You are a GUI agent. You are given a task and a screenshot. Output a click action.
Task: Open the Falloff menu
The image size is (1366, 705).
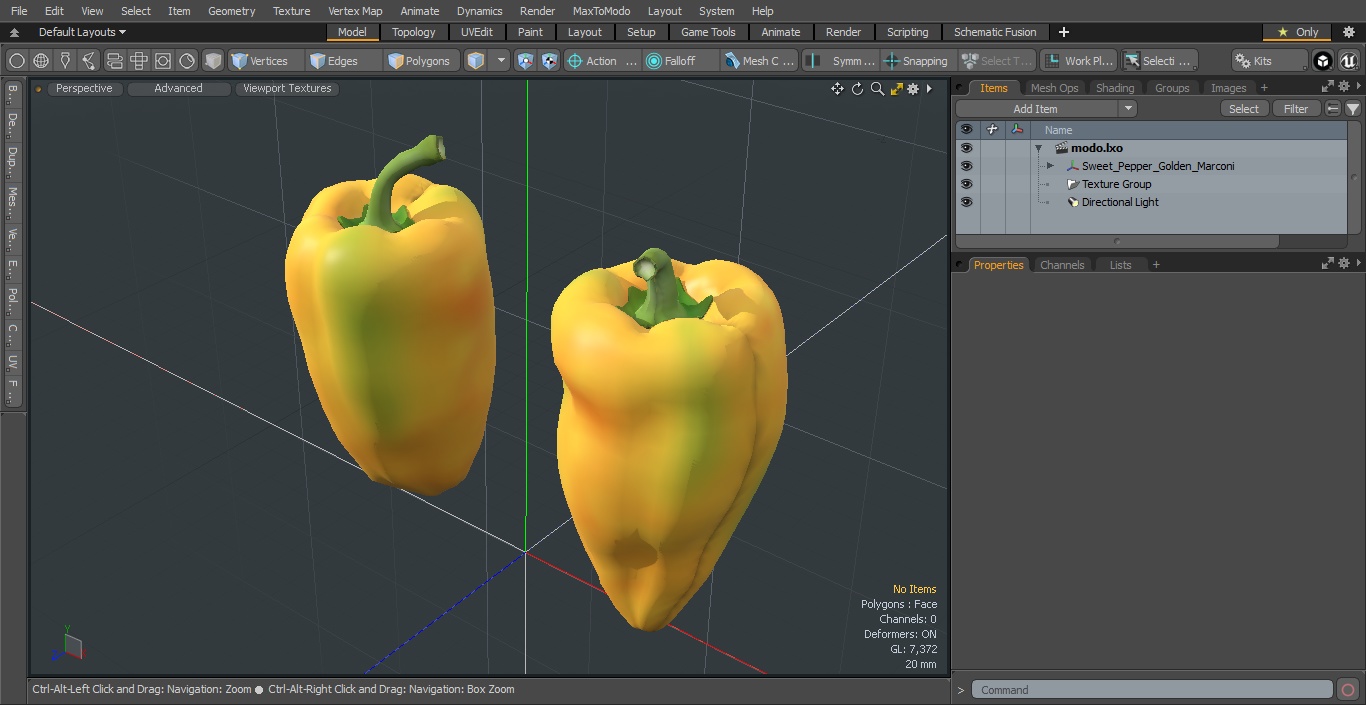[x=681, y=61]
